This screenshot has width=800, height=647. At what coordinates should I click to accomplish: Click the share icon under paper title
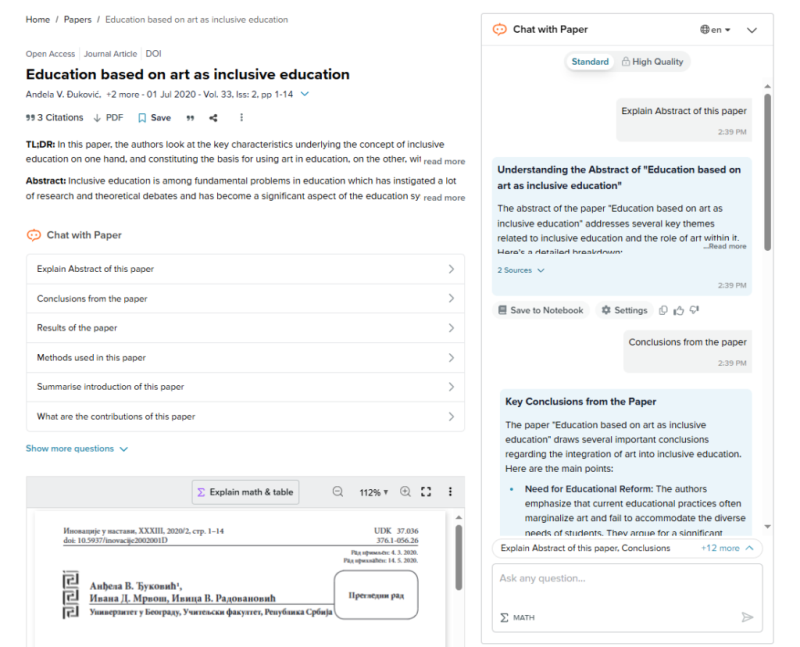tap(213, 118)
